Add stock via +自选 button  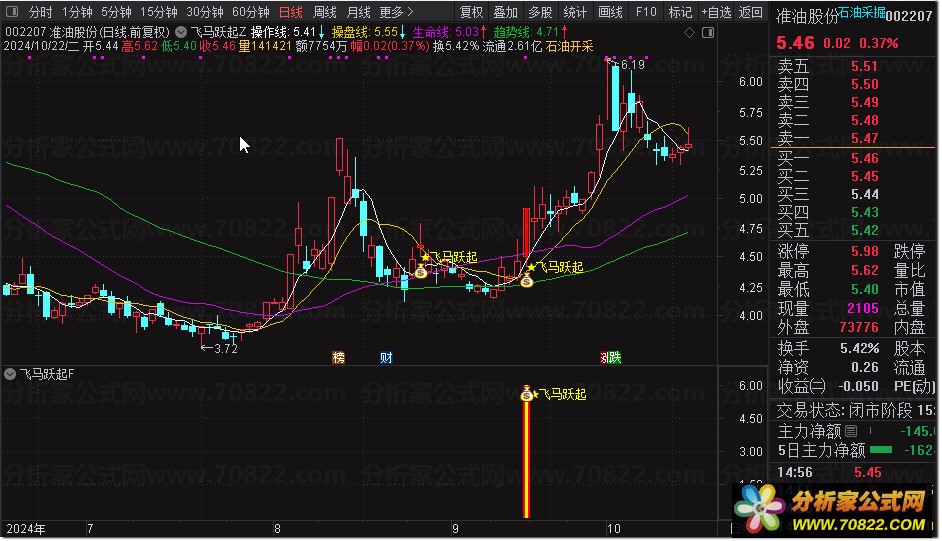(x=716, y=12)
